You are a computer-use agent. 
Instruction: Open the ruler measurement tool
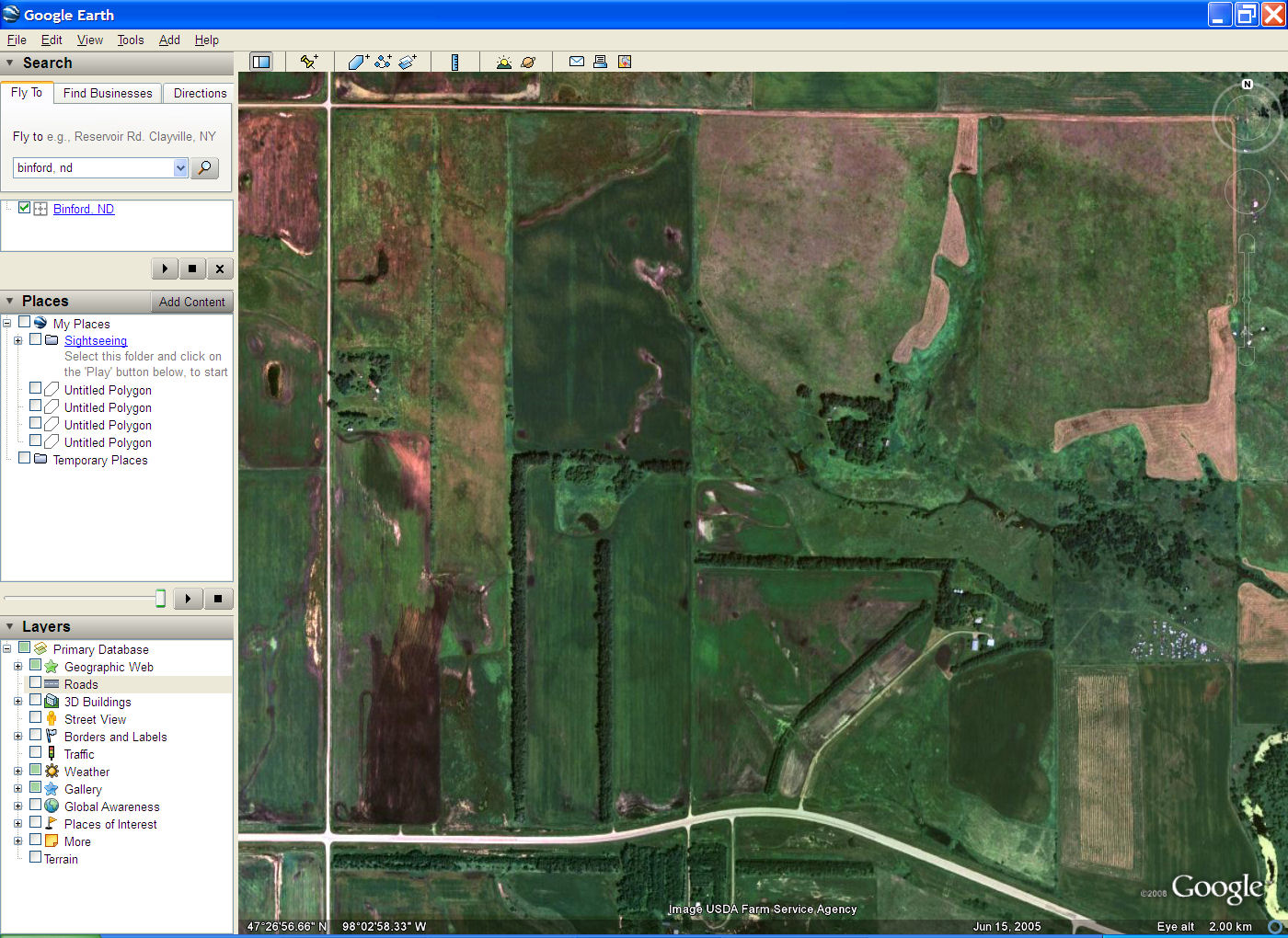(454, 62)
